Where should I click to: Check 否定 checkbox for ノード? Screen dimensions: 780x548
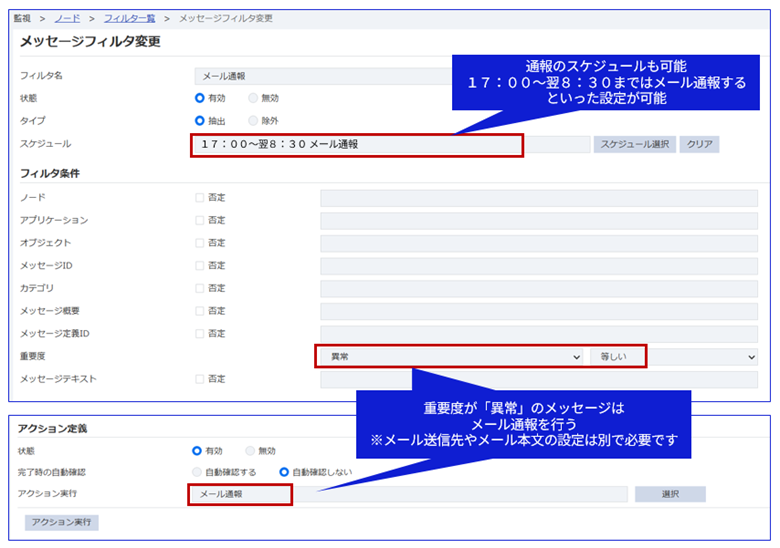[200, 198]
